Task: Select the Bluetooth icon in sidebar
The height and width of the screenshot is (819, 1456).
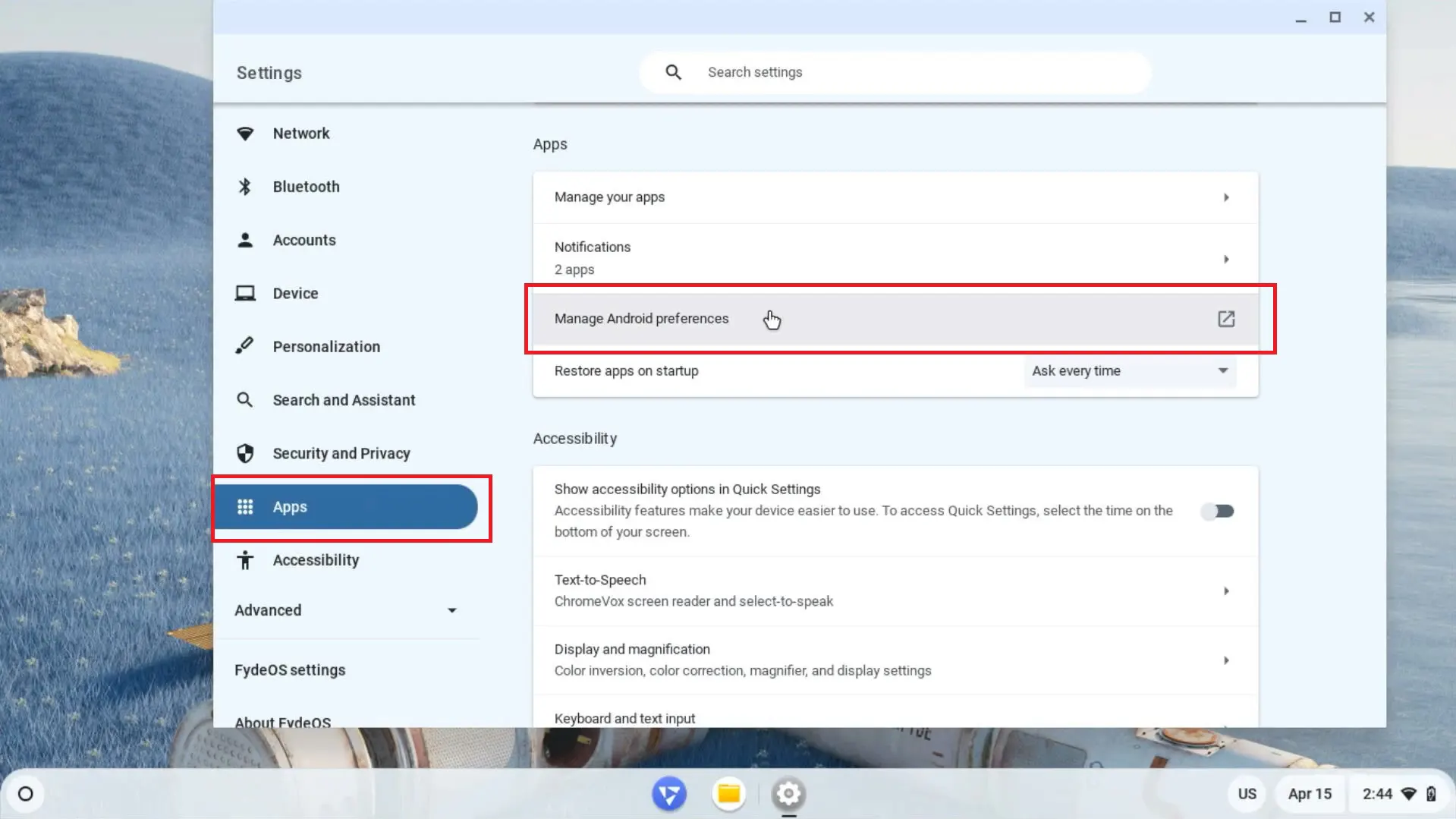Action: pos(245,186)
